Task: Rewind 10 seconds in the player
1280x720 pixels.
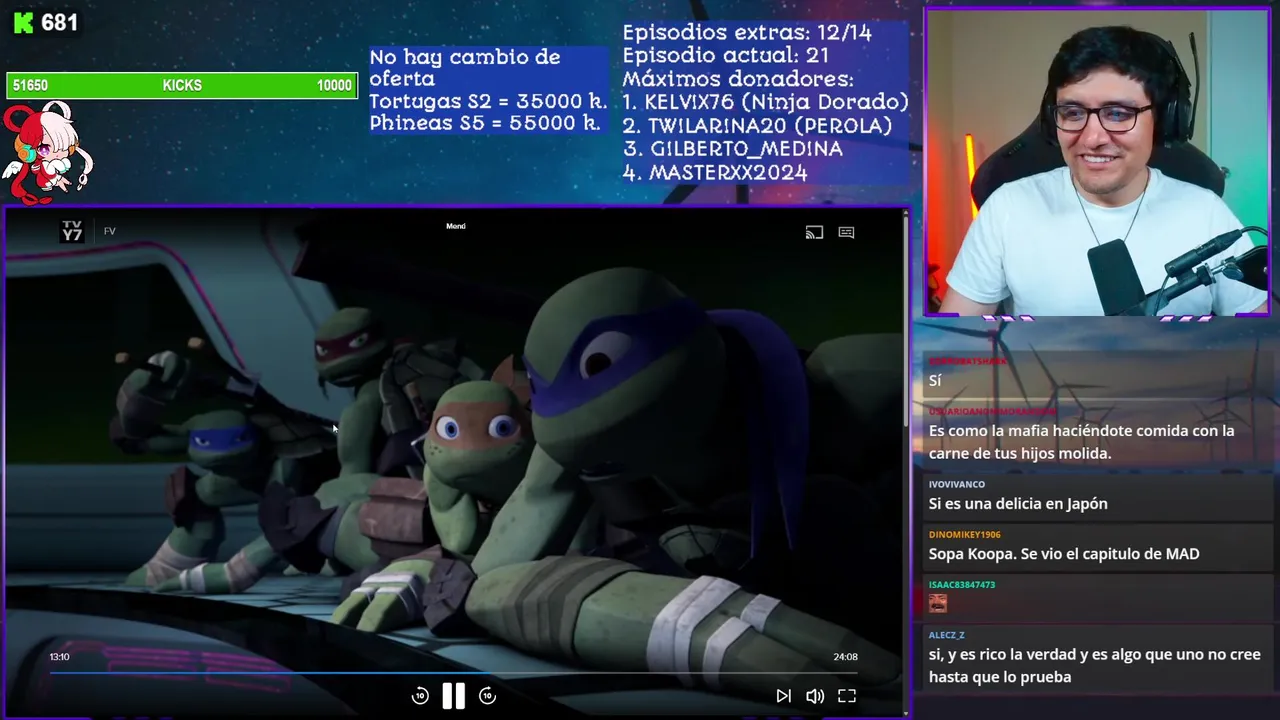Action: pos(420,696)
